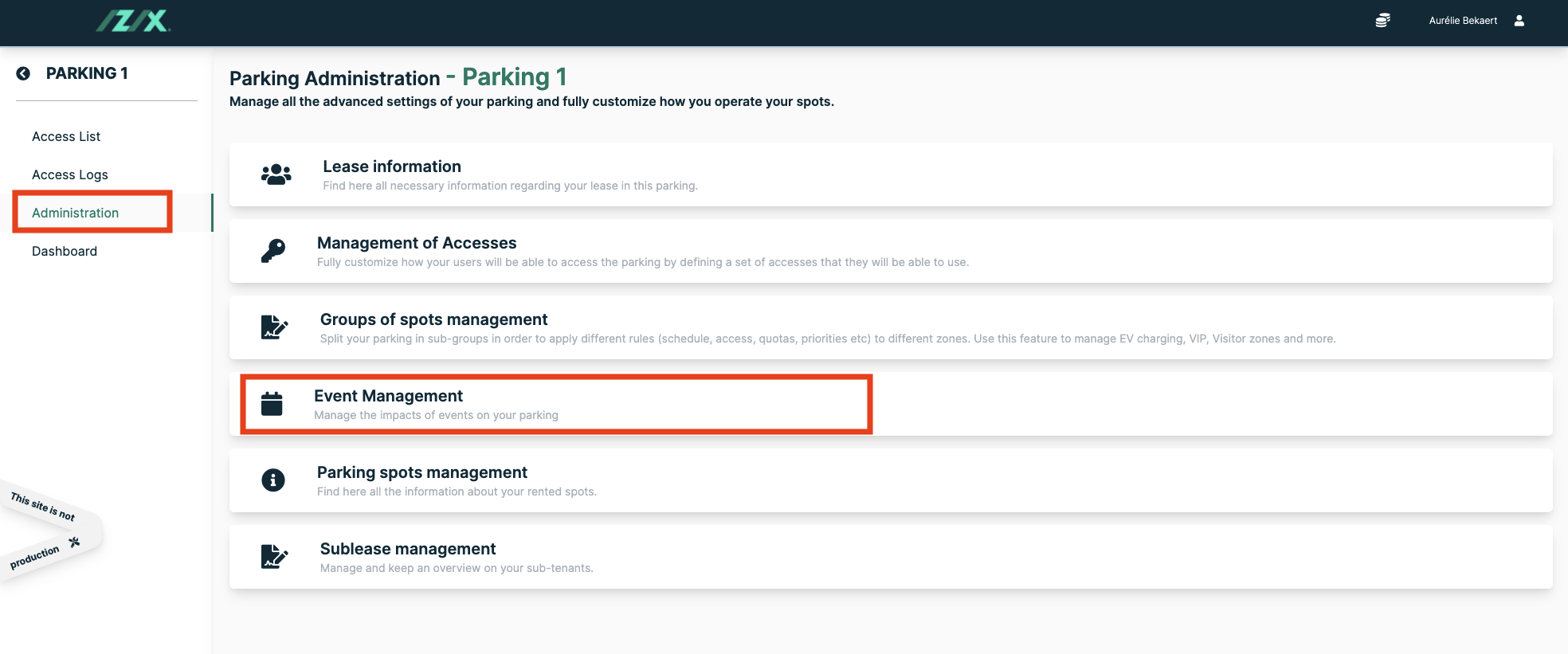Open the user profile icon
Viewport: 1568px width, 654px height.
click(x=1519, y=21)
